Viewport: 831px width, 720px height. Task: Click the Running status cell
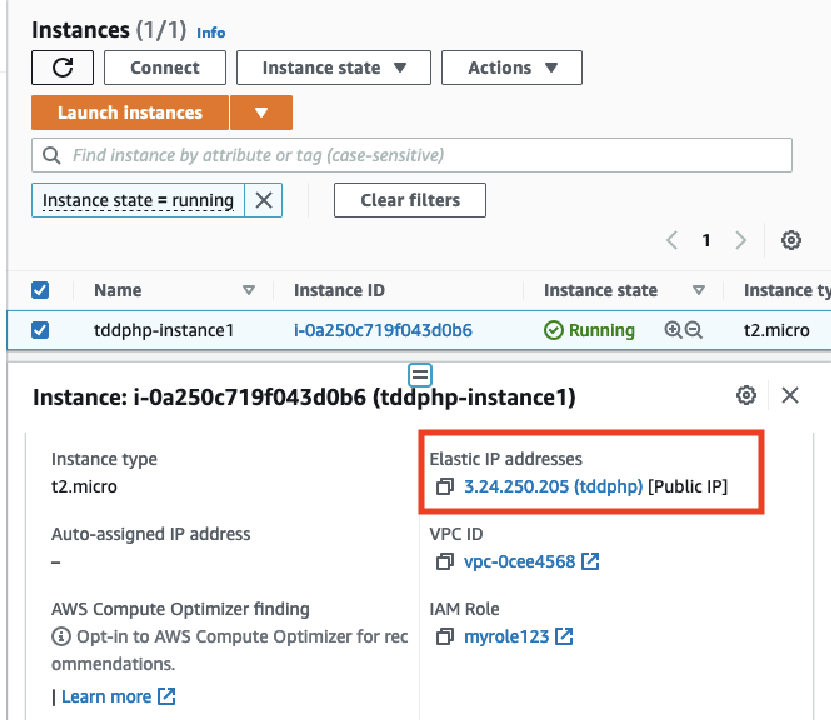click(x=589, y=330)
